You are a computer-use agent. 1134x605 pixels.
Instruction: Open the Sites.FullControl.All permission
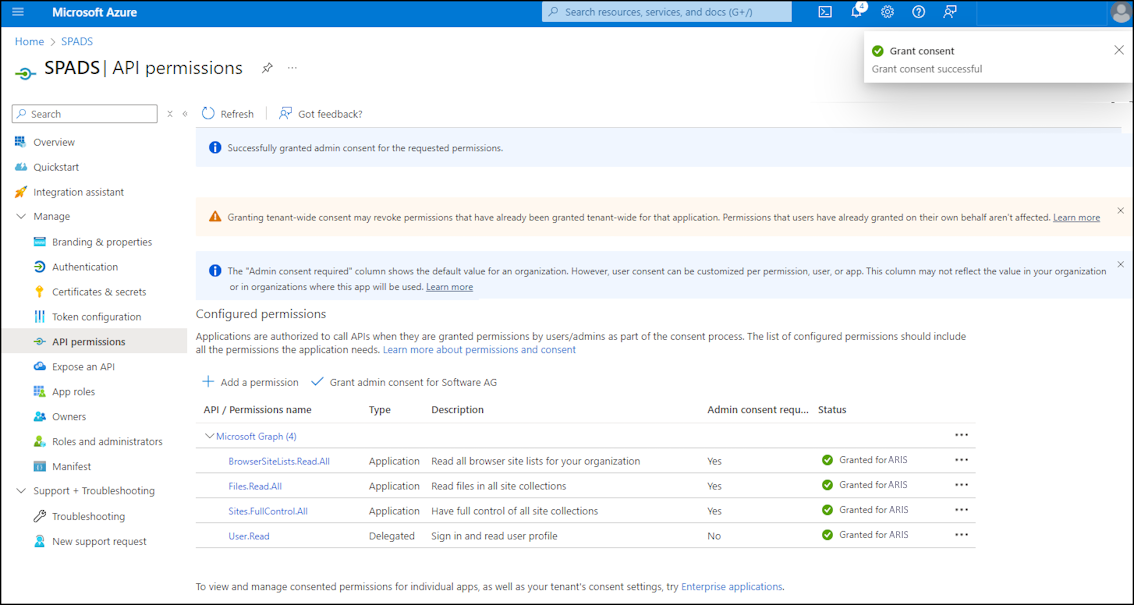pos(268,511)
